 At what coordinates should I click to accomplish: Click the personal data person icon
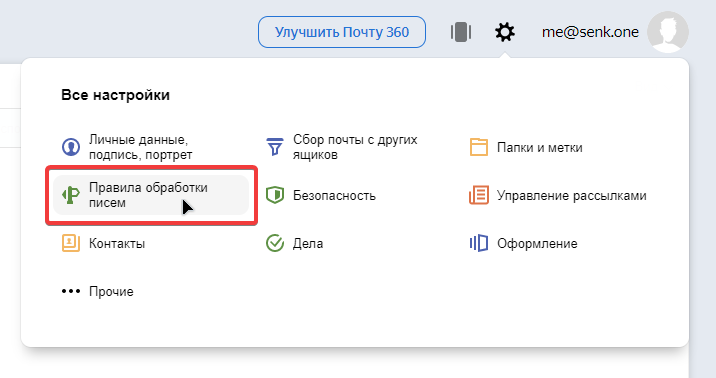coord(71,147)
